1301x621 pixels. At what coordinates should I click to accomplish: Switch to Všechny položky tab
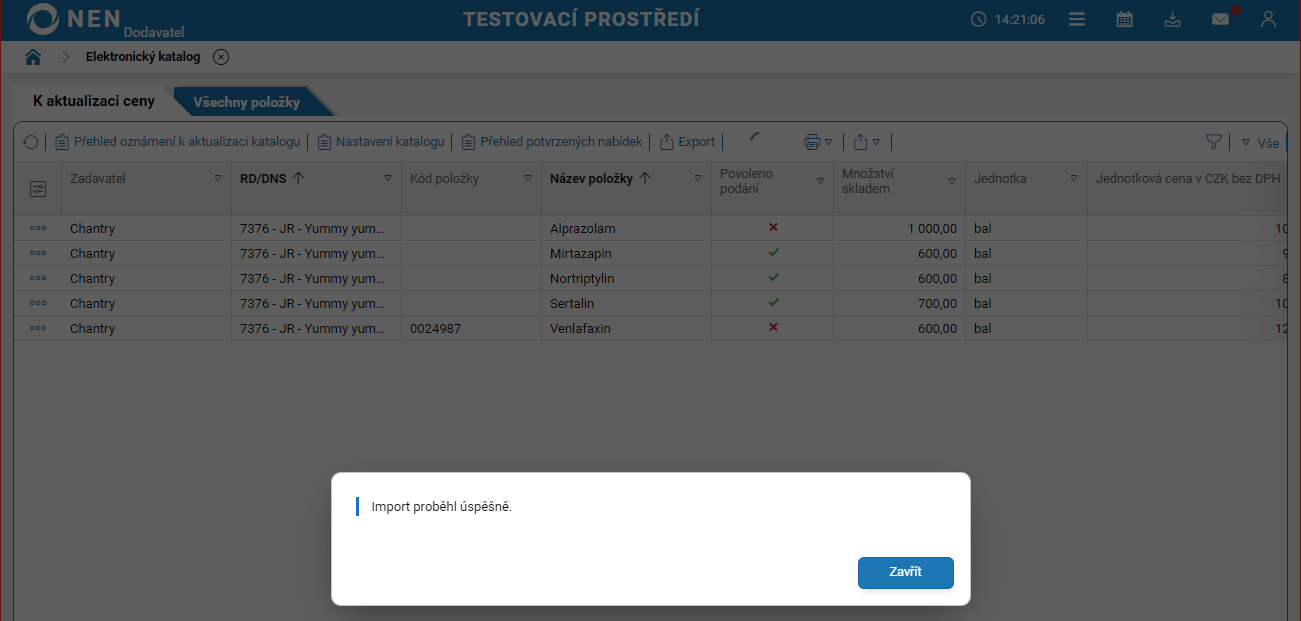(246, 102)
